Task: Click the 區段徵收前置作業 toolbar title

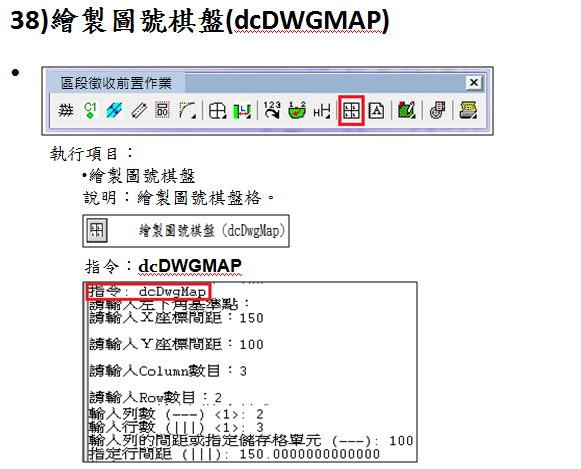Action: click(116, 83)
